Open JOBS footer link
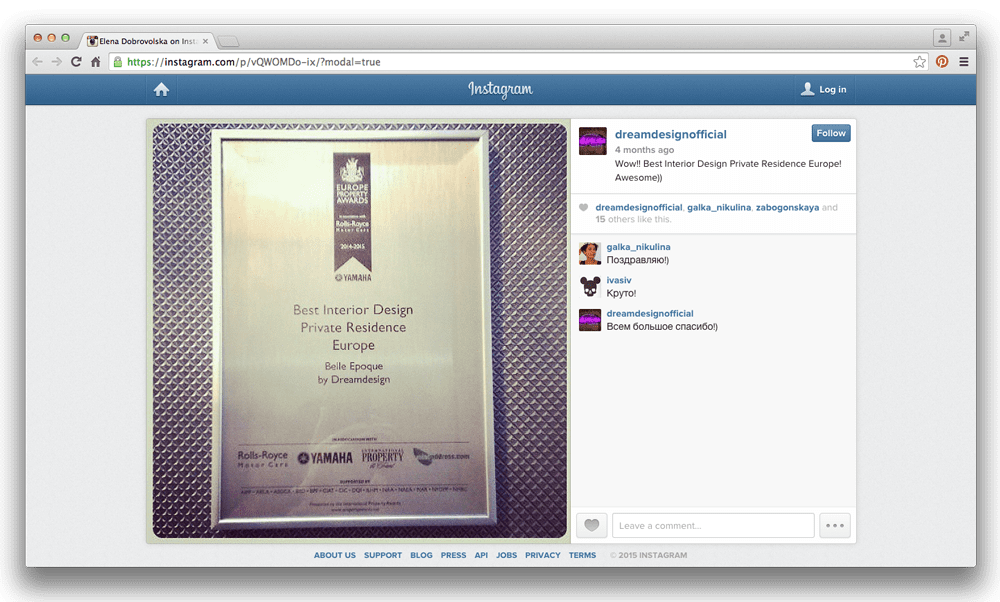The image size is (1000, 602). [506, 555]
